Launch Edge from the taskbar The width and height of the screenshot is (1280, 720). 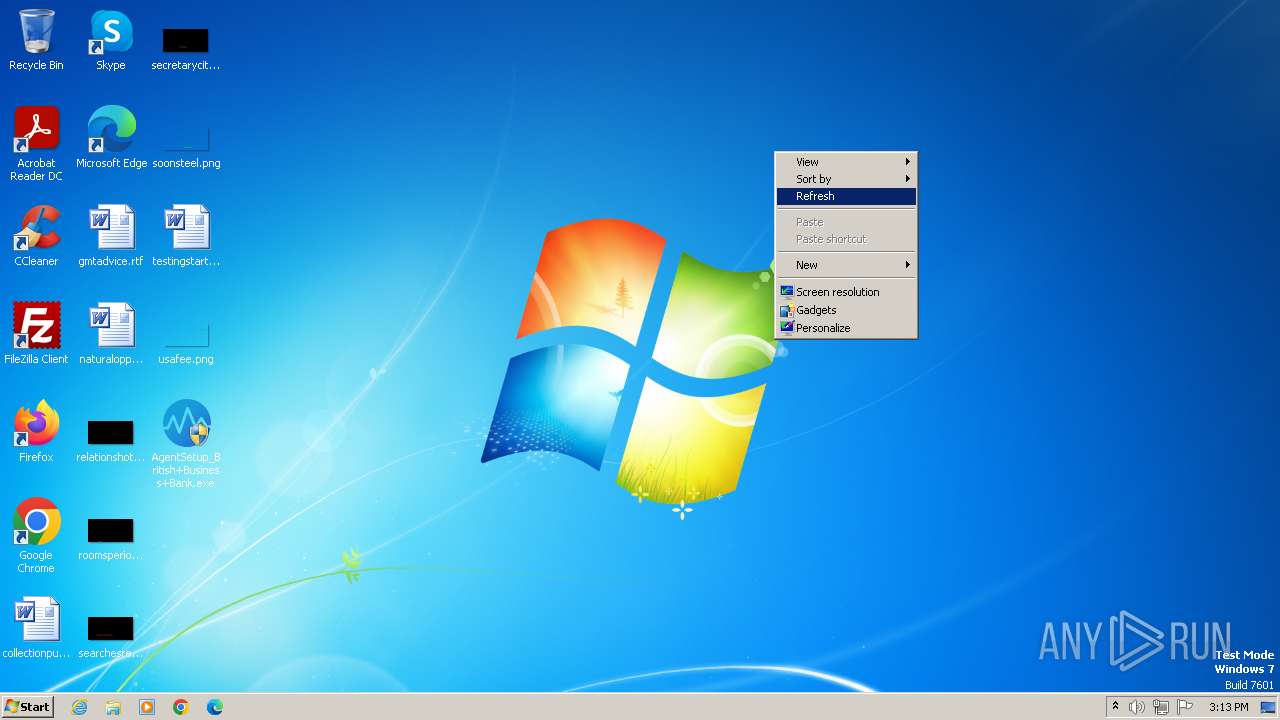215,707
